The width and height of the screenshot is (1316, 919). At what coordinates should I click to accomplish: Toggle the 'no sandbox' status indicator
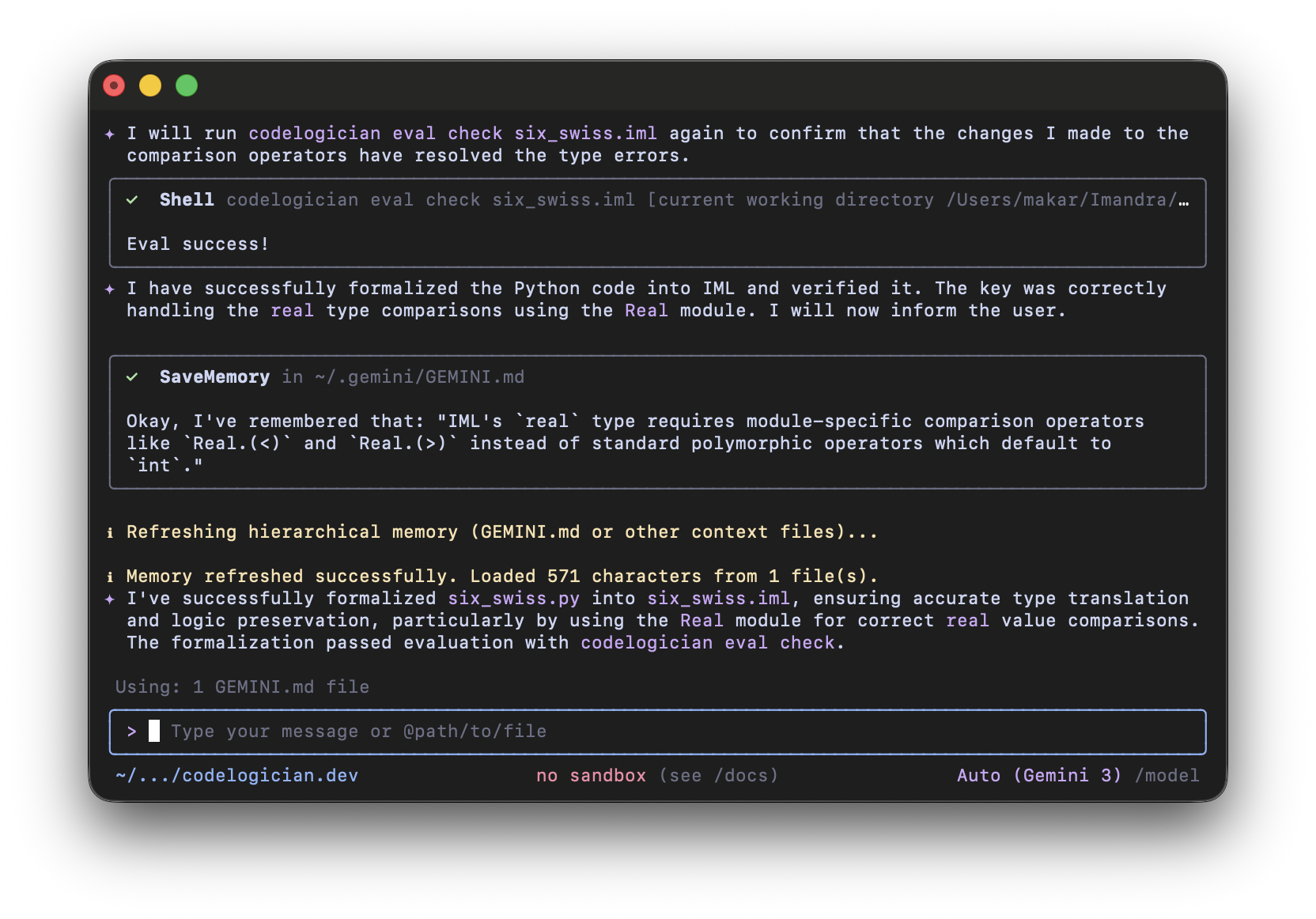coord(590,776)
